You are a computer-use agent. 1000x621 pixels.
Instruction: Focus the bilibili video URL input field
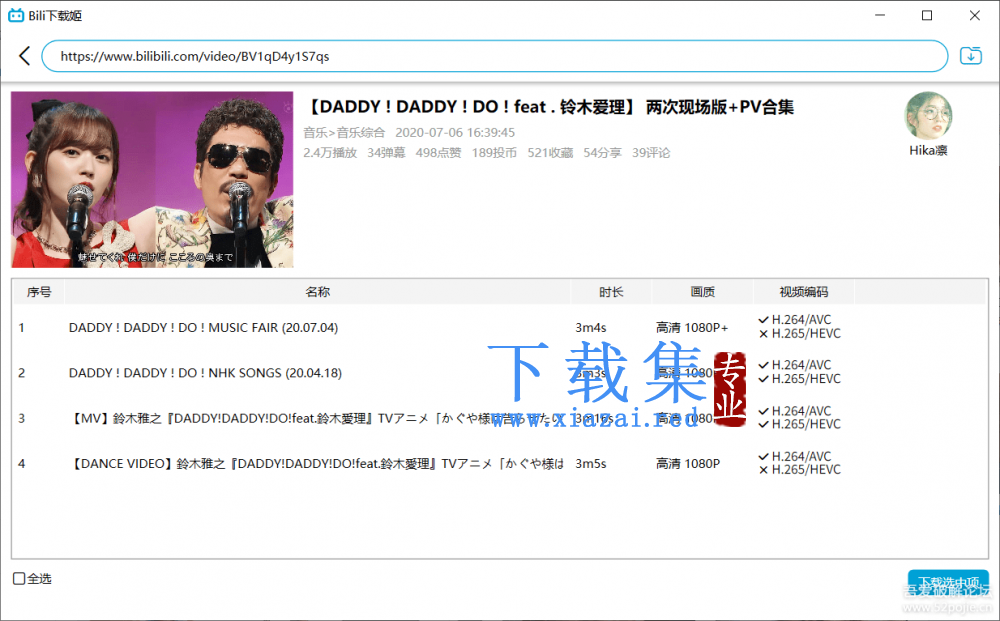tap(495, 56)
